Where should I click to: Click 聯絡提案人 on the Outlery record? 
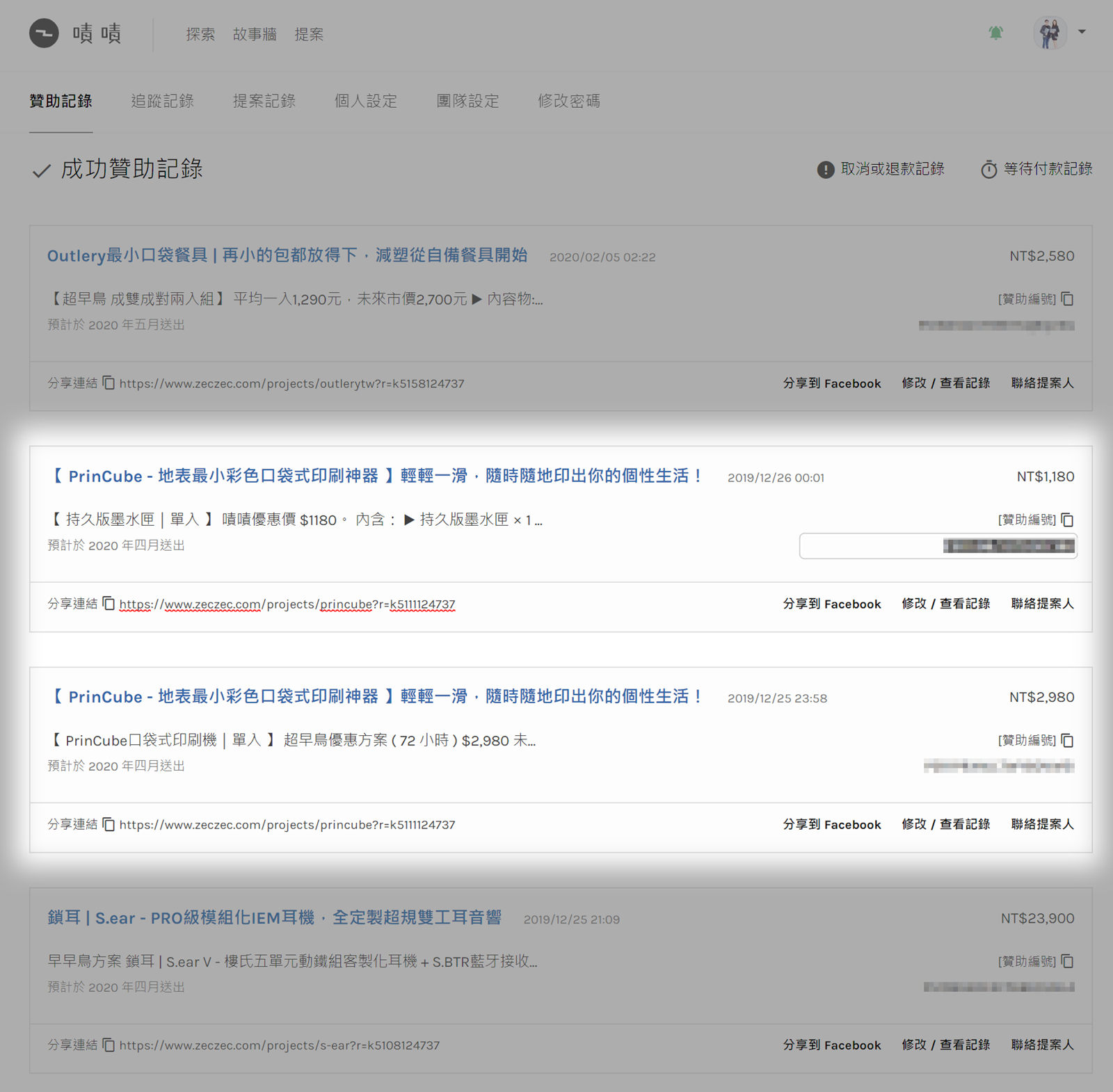pyautogui.click(x=1042, y=383)
